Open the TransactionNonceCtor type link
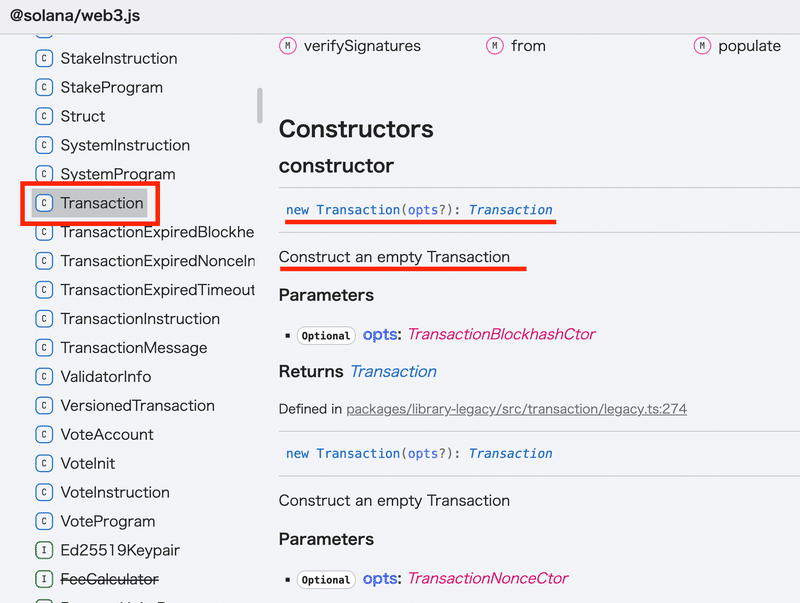The image size is (800, 603). 487,578
